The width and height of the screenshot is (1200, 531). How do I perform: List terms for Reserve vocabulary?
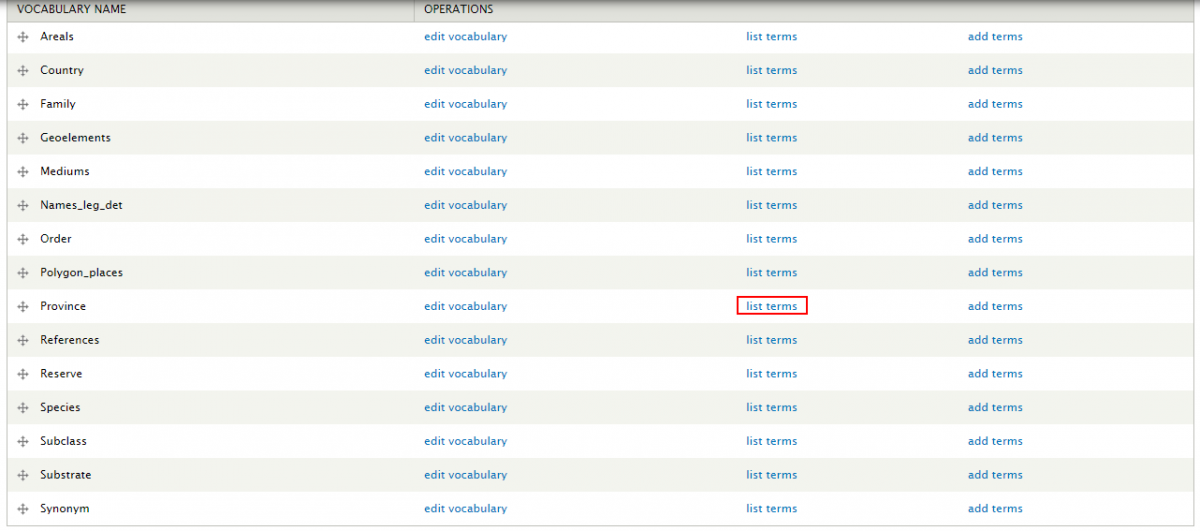771,374
